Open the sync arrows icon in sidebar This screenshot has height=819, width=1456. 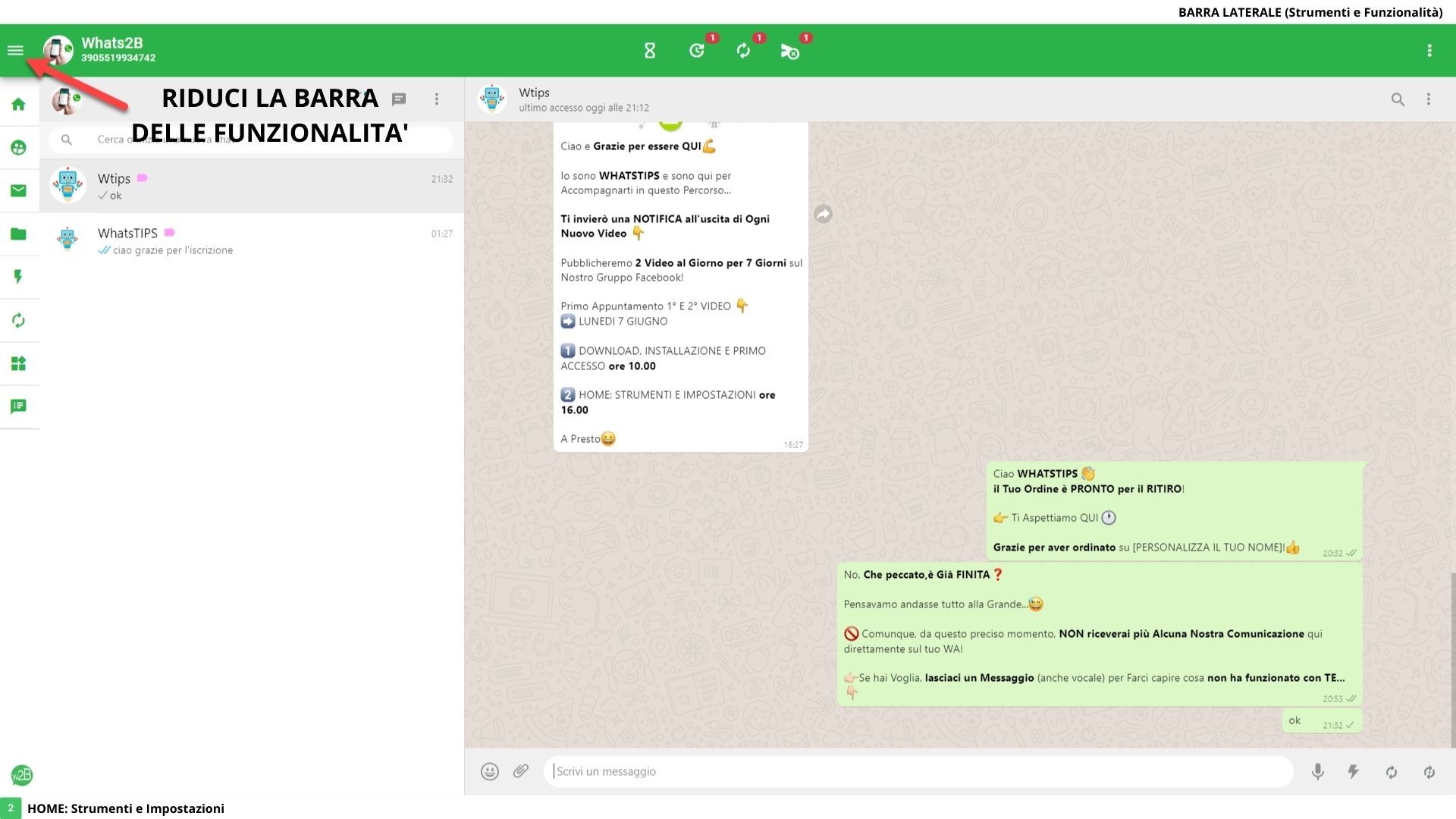pos(19,320)
